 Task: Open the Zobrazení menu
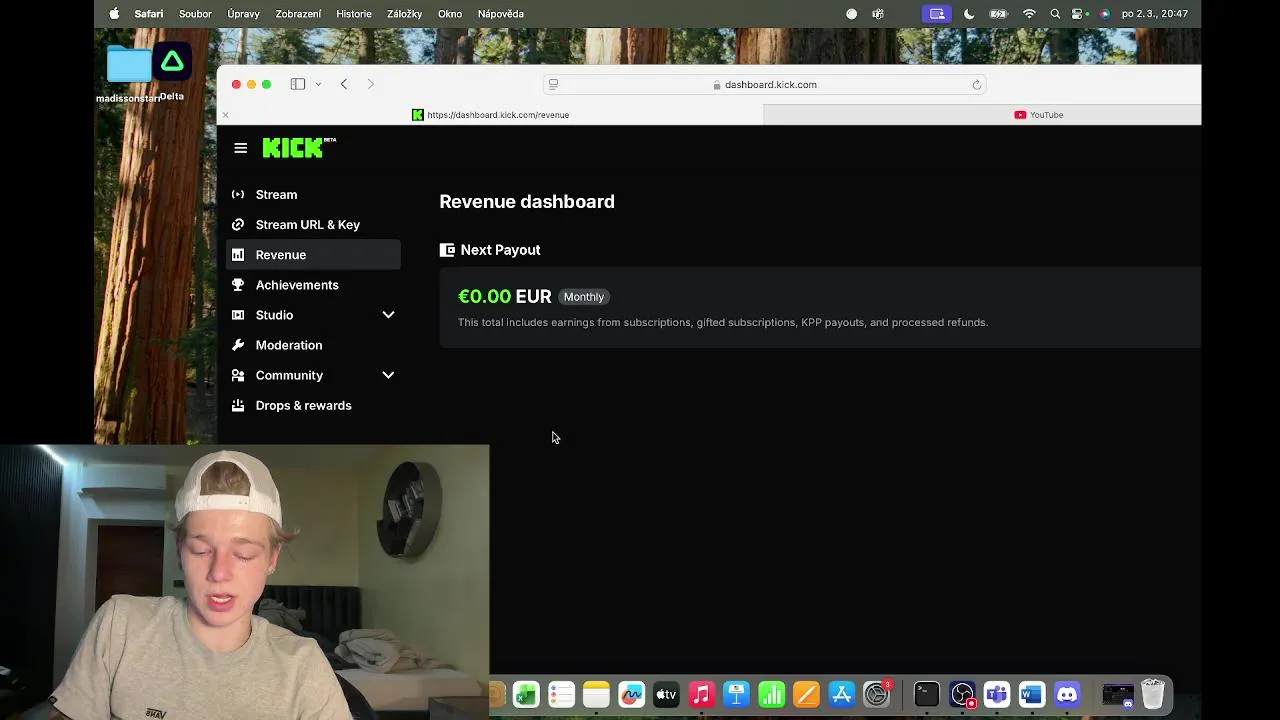[x=298, y=14]
